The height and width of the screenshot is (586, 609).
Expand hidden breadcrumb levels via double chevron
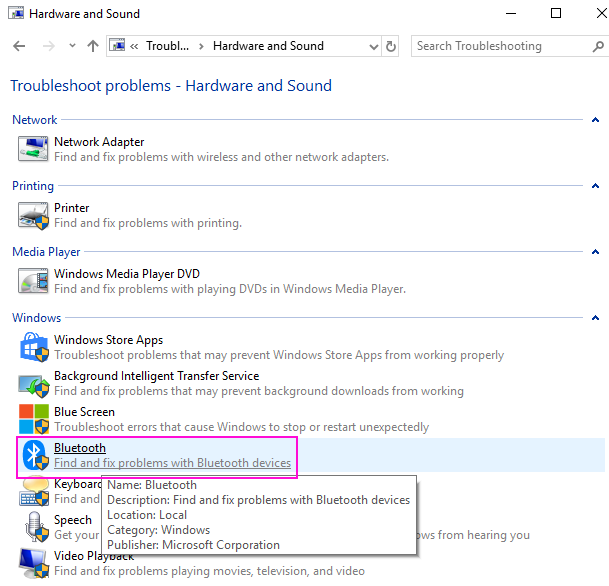tap(134, 47)
